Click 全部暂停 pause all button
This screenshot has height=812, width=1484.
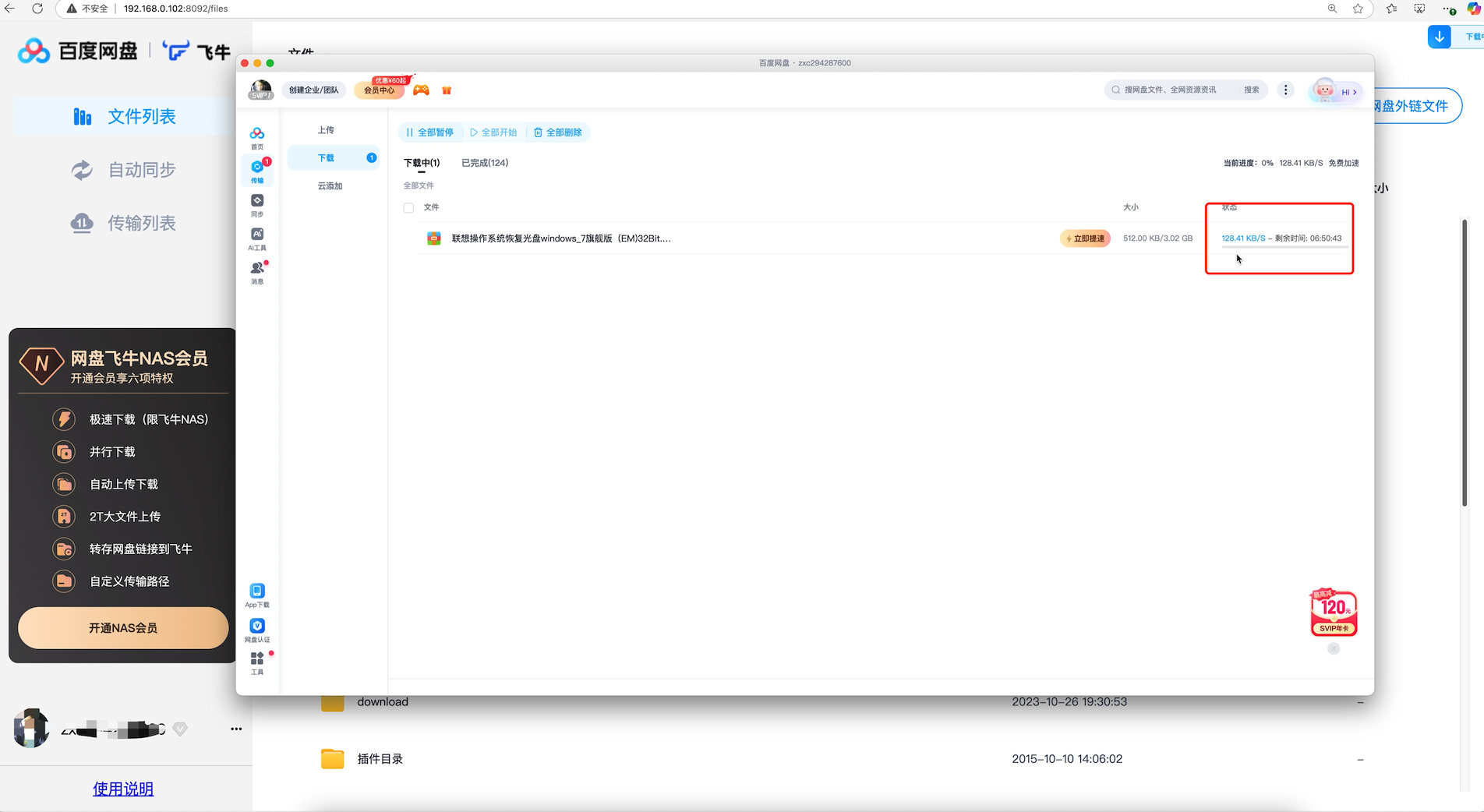coord(430,132)
